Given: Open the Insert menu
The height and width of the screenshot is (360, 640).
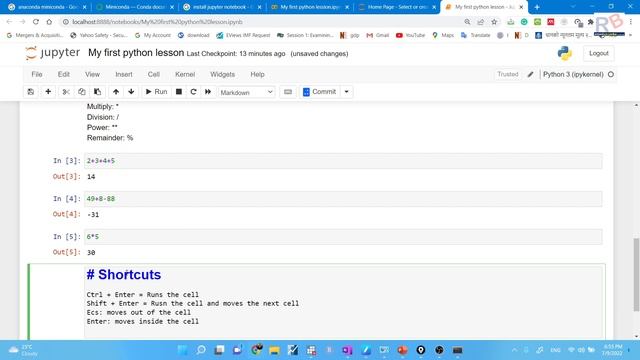Looking at the screenshot, I should pyautogui.click(x=124, y=74).
